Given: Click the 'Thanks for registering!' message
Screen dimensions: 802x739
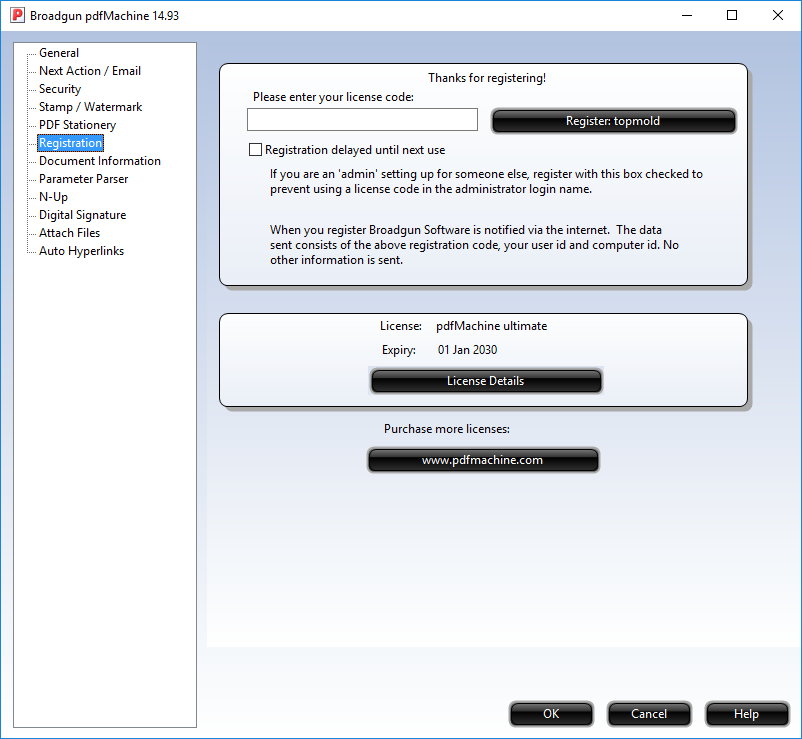Looking at the screenshot, I should 487,78.
